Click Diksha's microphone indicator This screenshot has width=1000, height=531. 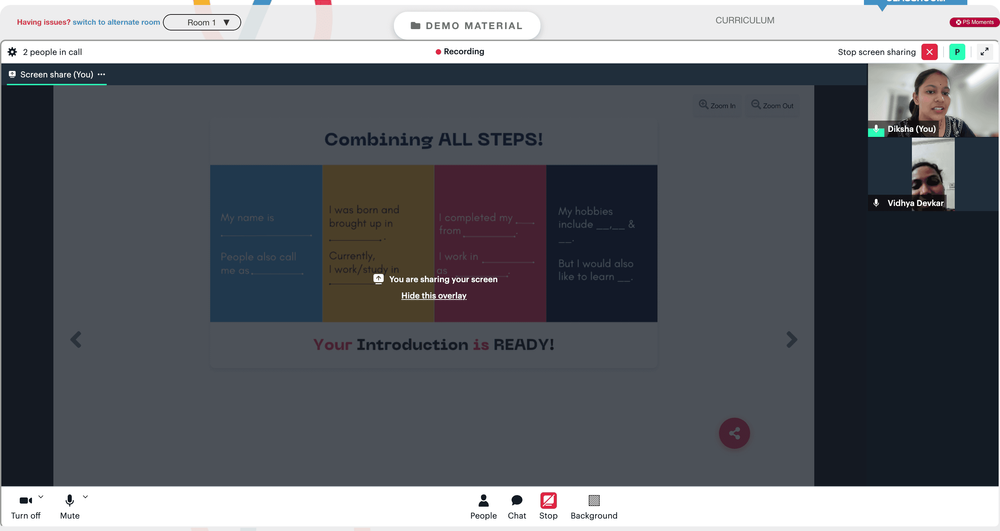(x=876, y=129)
